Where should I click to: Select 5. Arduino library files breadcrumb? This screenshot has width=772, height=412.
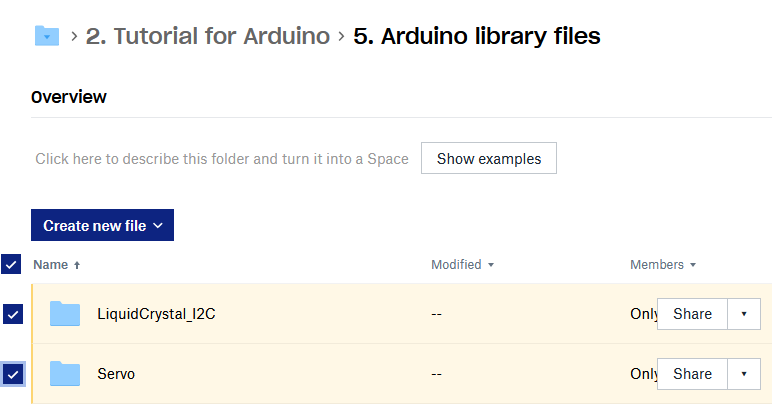[477, 36]
